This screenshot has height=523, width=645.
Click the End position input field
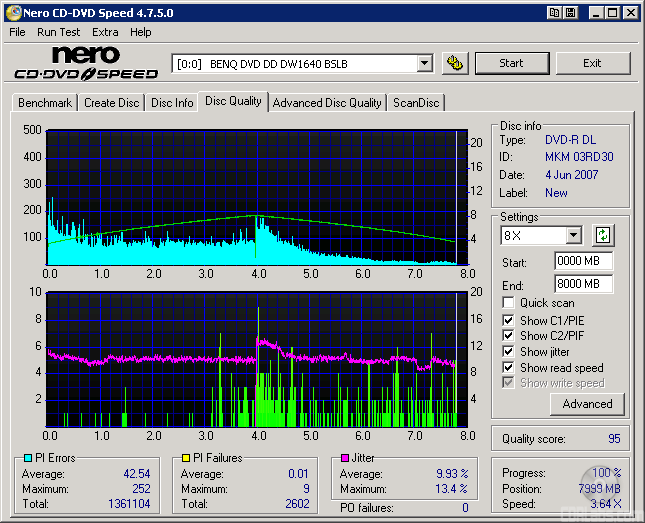pos(583,284)
